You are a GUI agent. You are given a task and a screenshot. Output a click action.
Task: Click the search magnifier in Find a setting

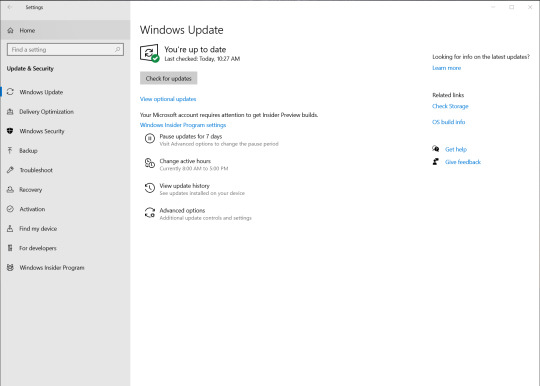pyautogui.click(x=117, y=50)
